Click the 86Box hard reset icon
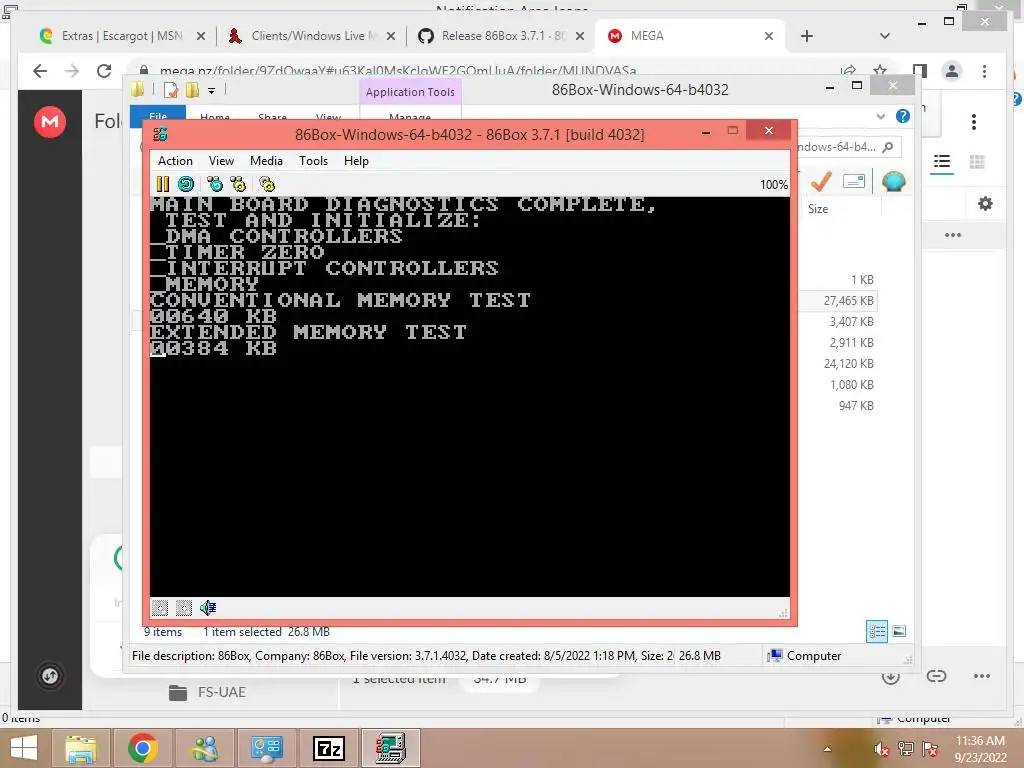Screen dimensions: 1024x768 tap(186, 184)
